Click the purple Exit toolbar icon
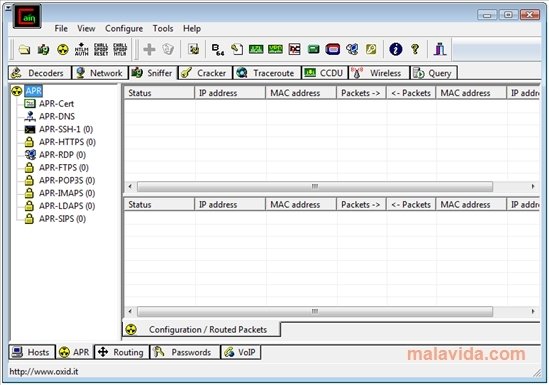549x385 pixels. tap(440, 49)
